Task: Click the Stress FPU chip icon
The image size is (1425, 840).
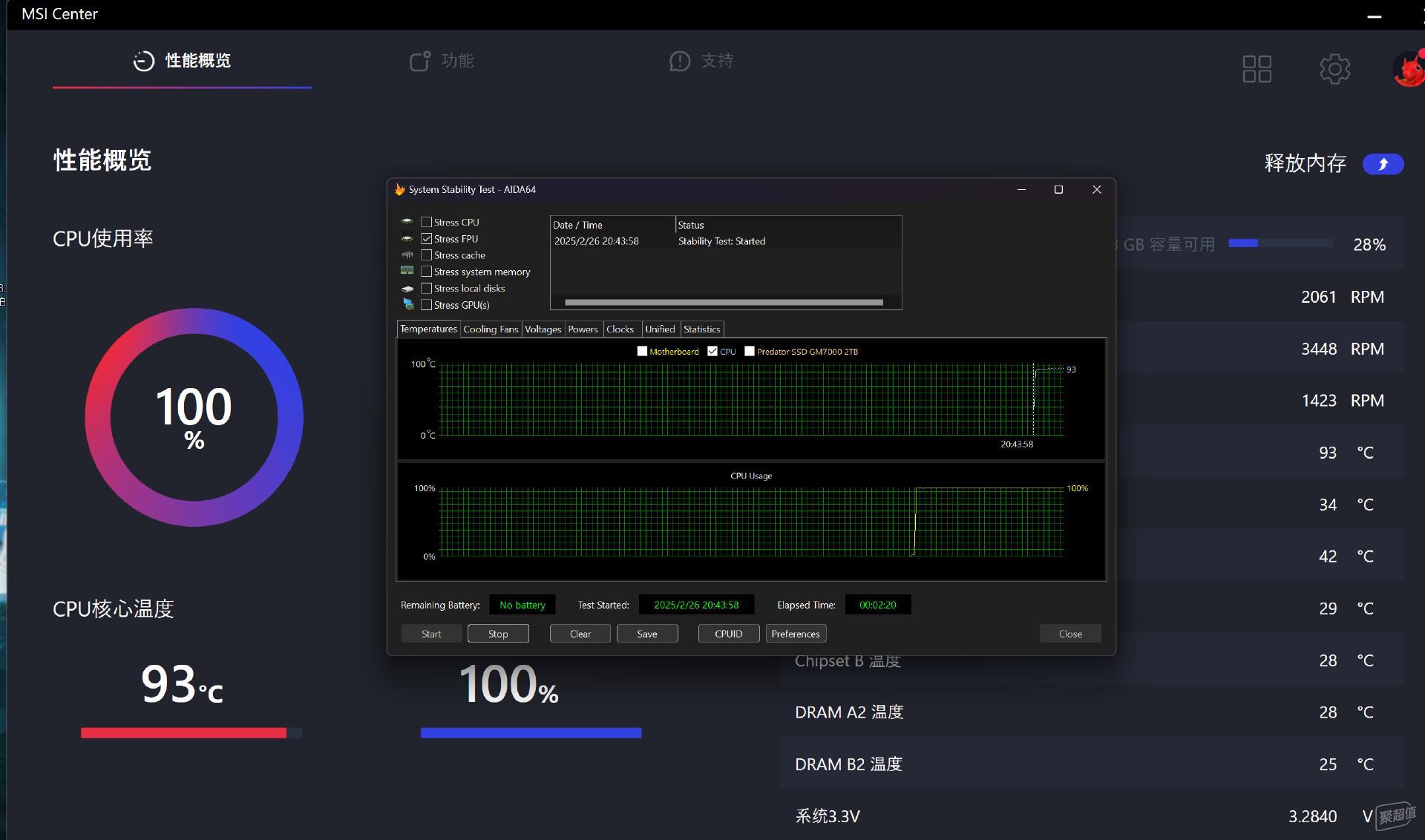Action: click(407, 238)
